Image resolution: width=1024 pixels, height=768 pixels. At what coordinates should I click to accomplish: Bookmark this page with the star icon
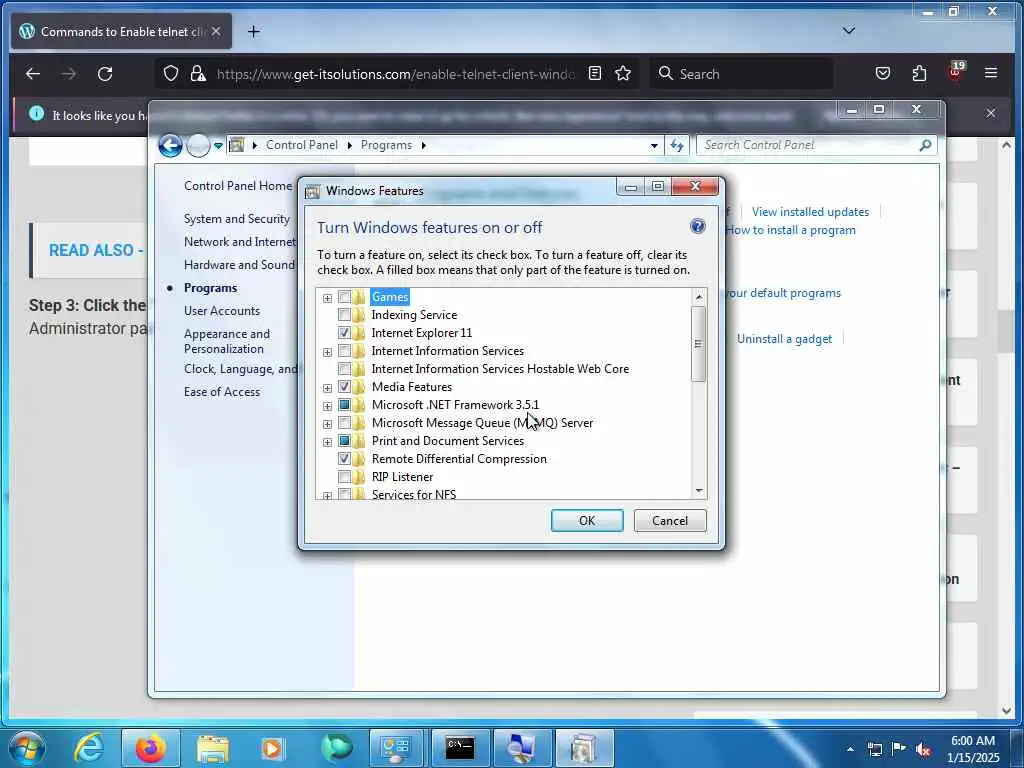[623, 73]
